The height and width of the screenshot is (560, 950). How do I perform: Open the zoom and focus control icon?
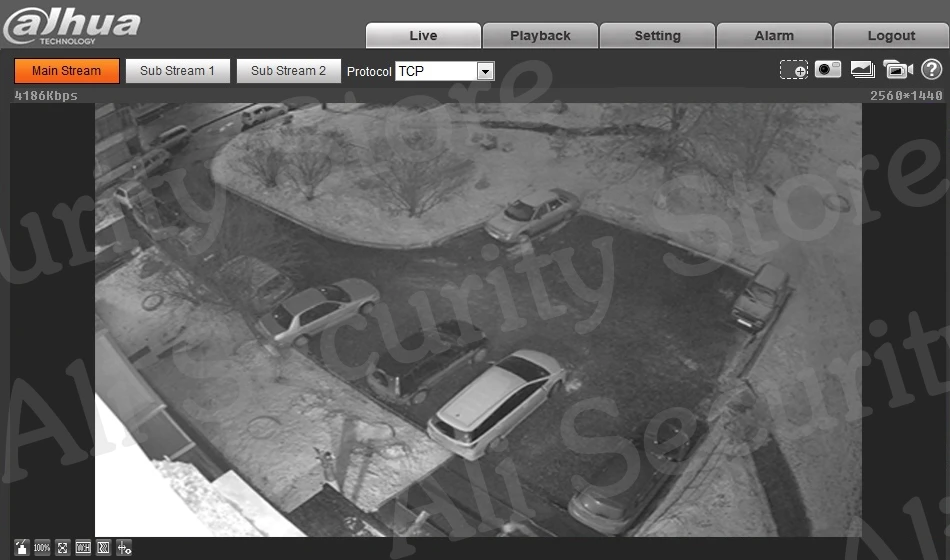124,548
